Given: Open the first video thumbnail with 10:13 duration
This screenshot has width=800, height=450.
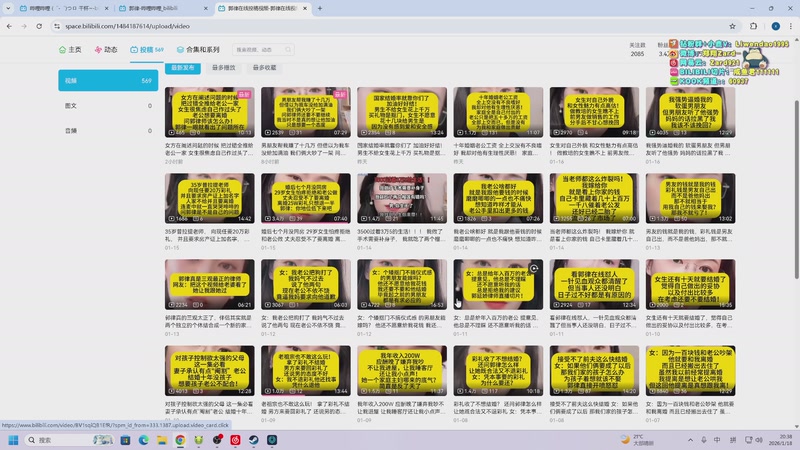Looking at the screenshot, I should tap(210, 112).
